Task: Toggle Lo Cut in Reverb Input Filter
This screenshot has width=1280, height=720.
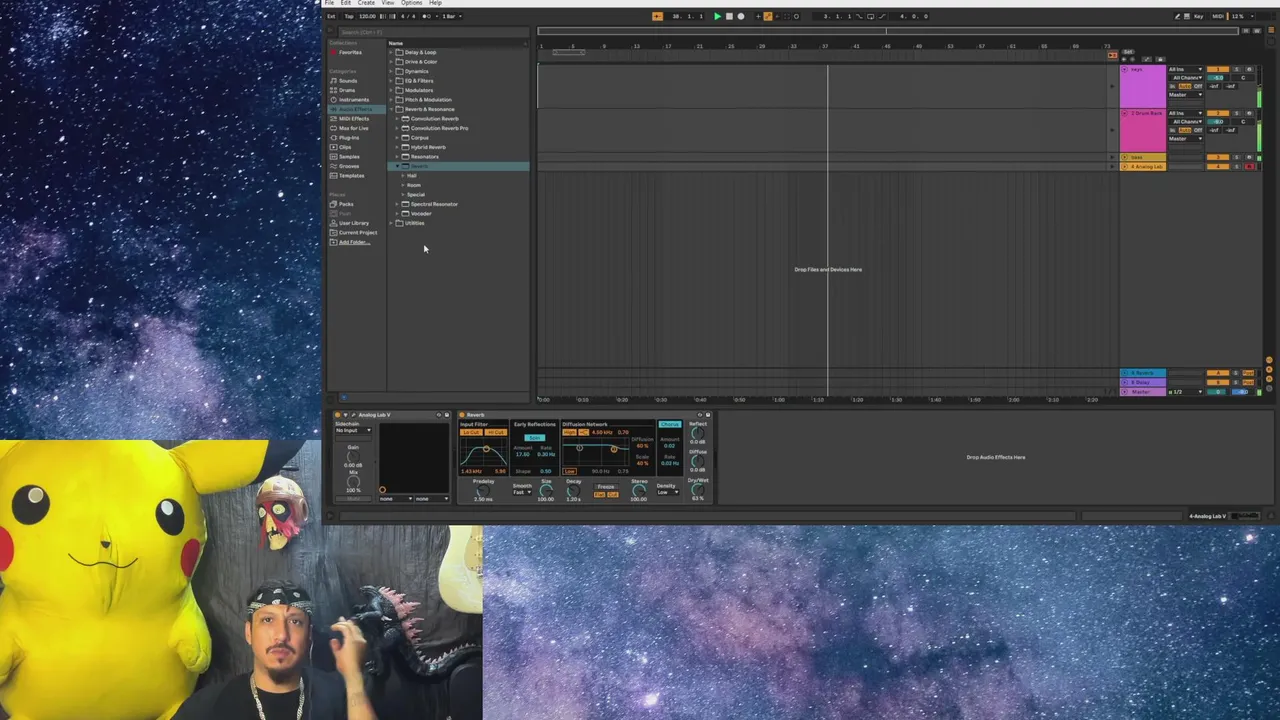Action: 471,432
